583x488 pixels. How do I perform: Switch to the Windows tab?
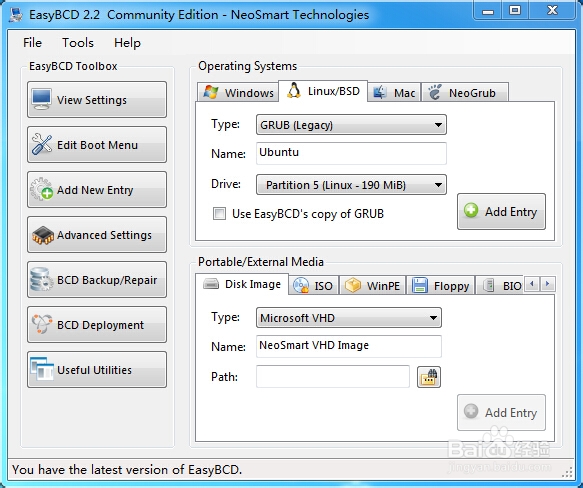[x=238, y=92]
